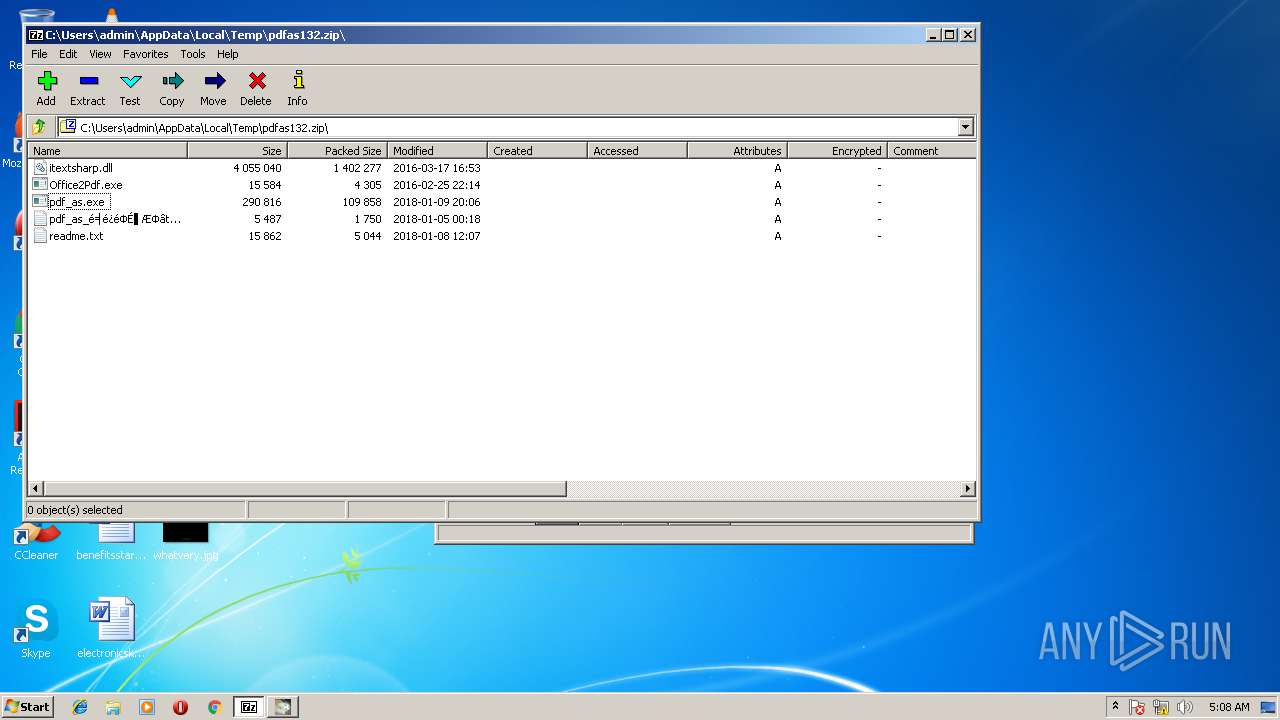Open CCleaner desktop shortcut
The height and width of the screenshot is (720, 1280).
[36, 542]
